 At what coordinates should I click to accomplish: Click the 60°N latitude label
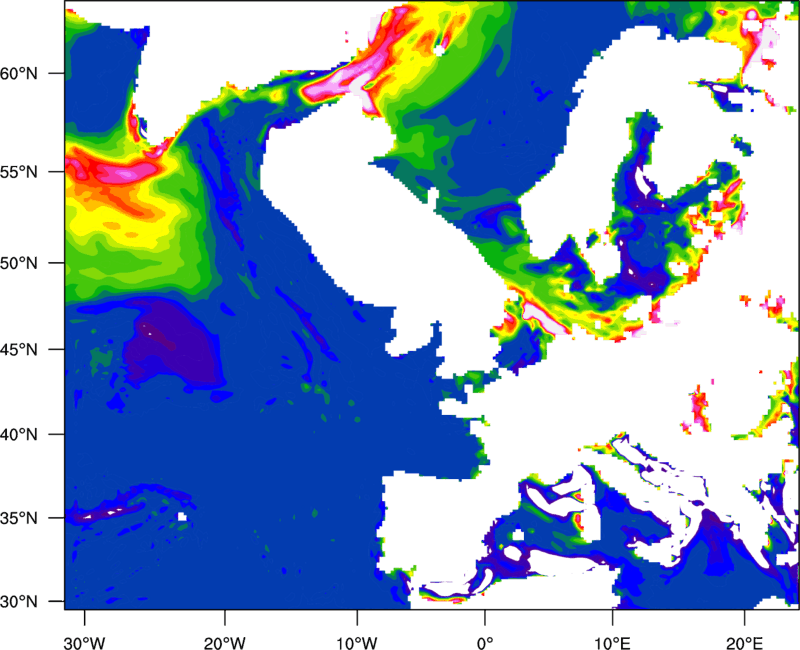tap(19, 73)
